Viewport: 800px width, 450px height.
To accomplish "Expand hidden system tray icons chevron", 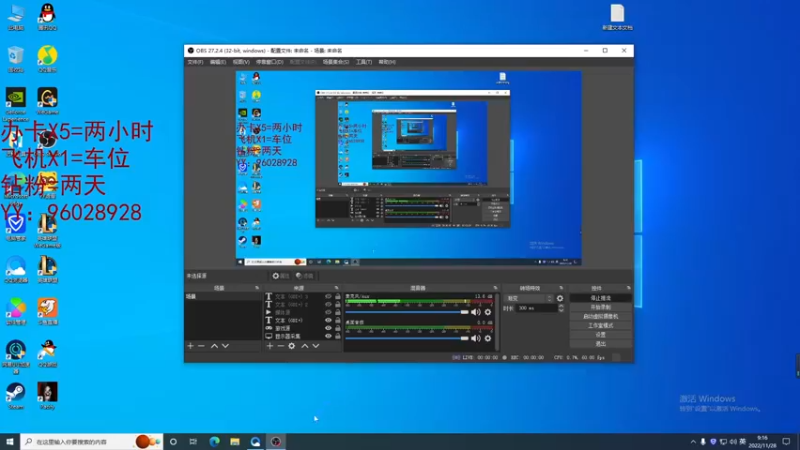I will 693,442.
